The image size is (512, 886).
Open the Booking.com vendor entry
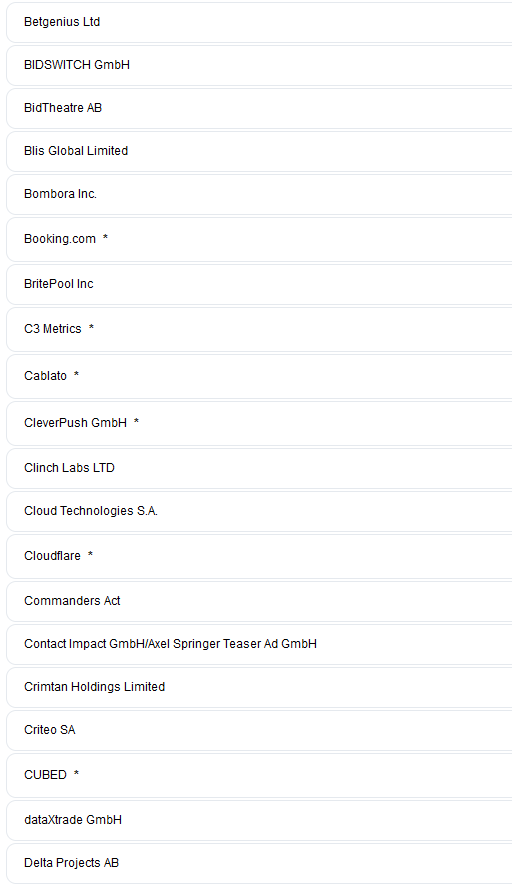tap(259, 239)
